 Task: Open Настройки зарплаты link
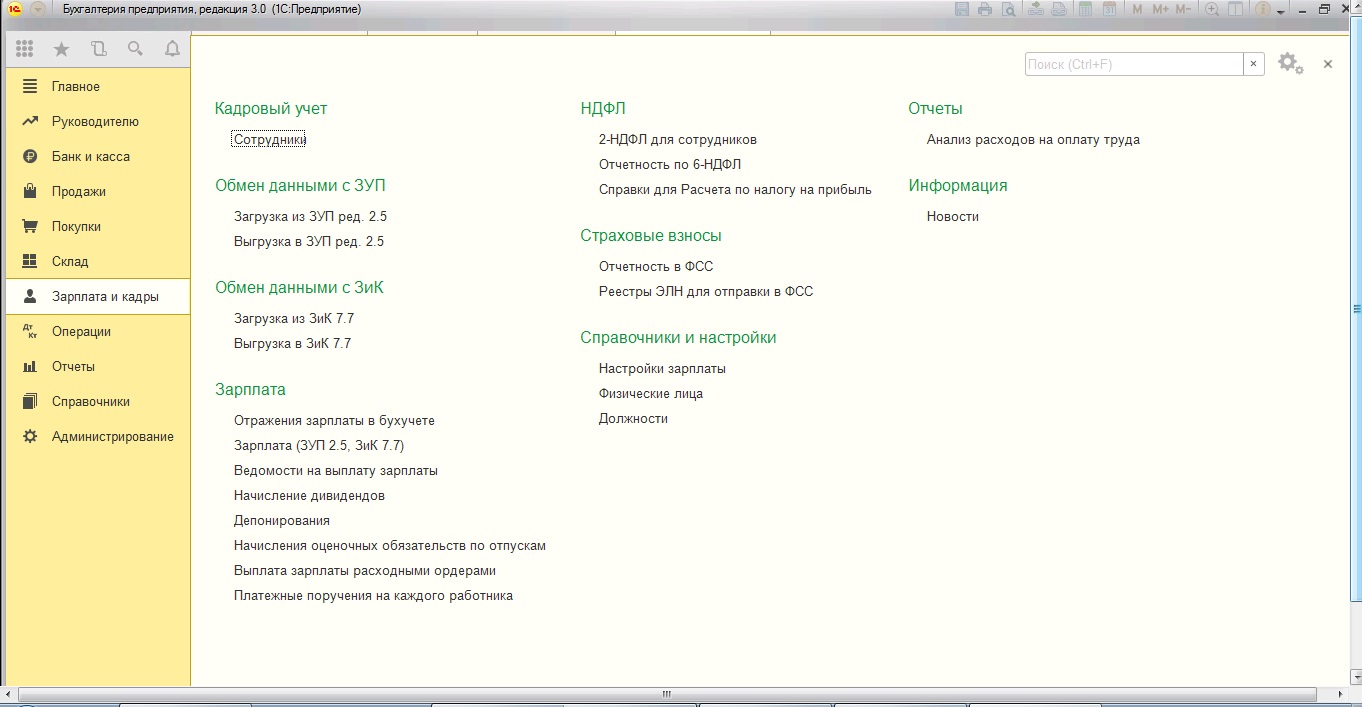662,369
